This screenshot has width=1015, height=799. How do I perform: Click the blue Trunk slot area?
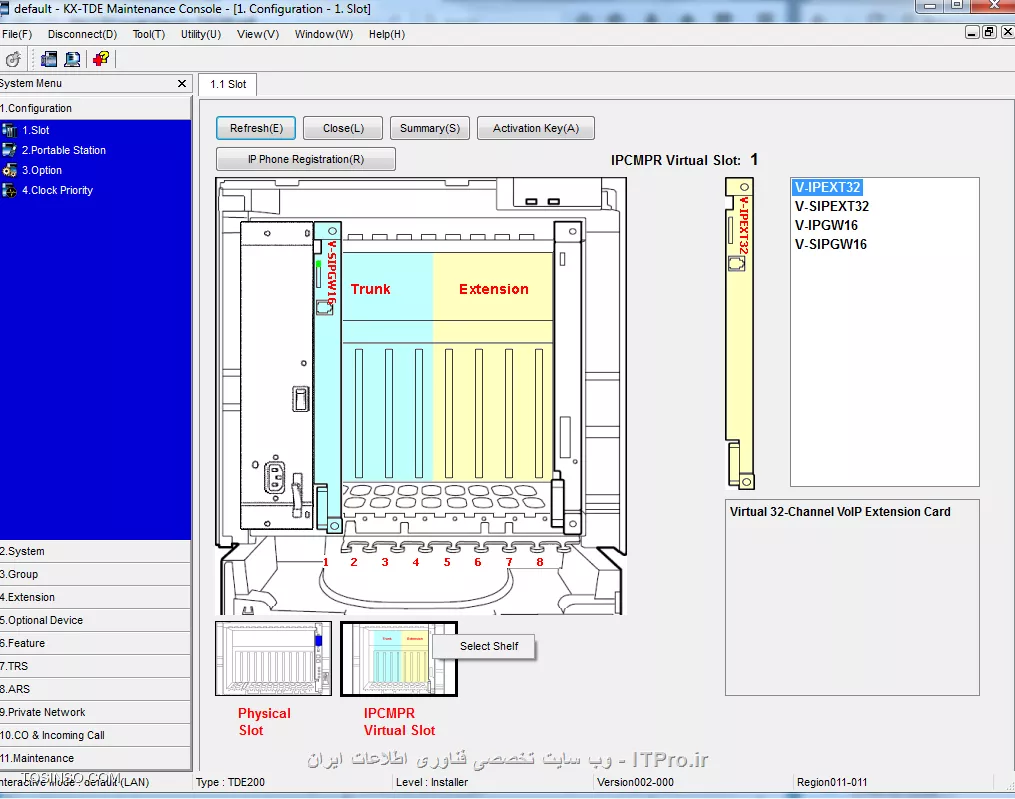tap(387, 366)
